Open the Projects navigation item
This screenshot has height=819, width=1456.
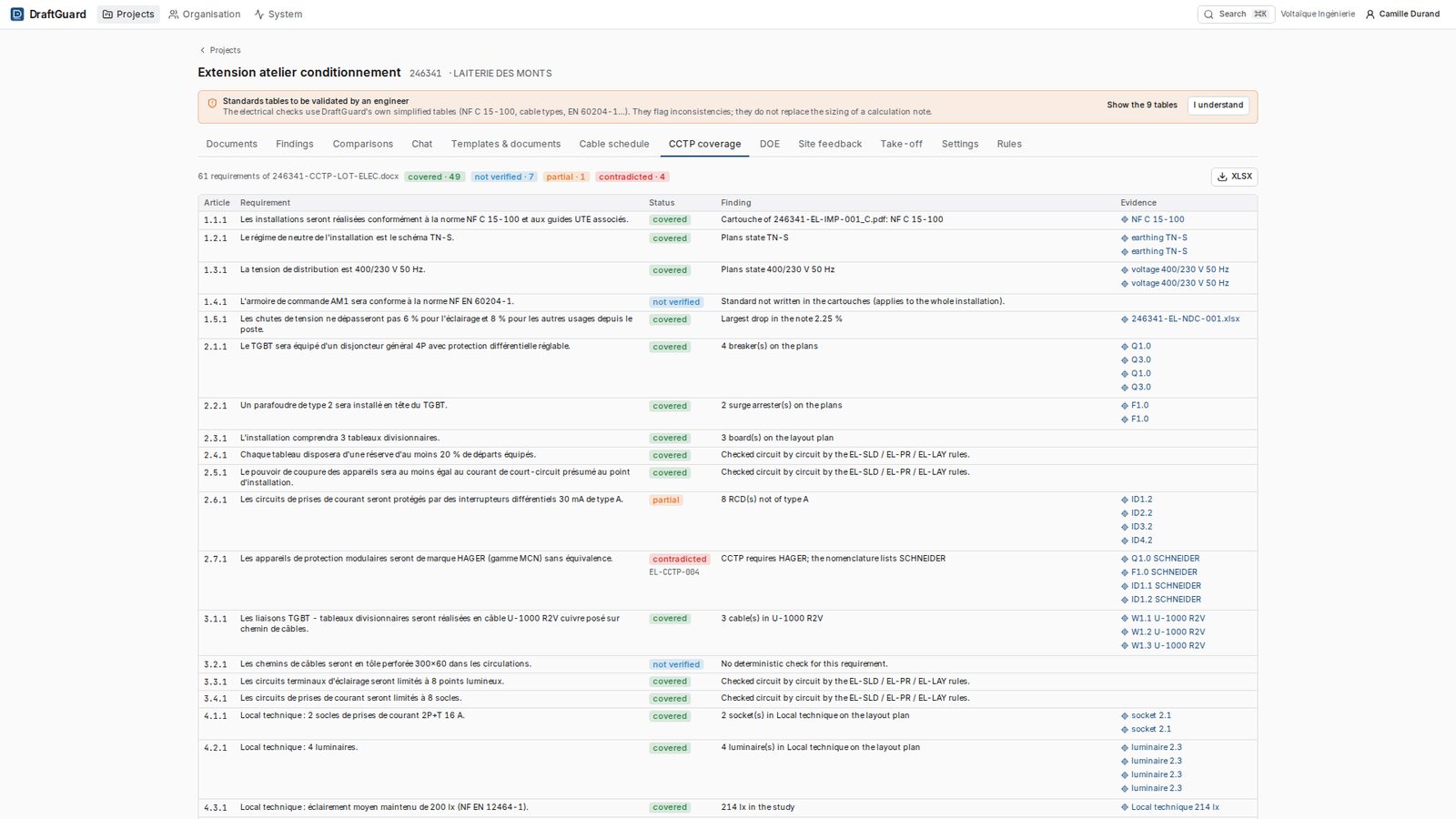coord(128,14)
